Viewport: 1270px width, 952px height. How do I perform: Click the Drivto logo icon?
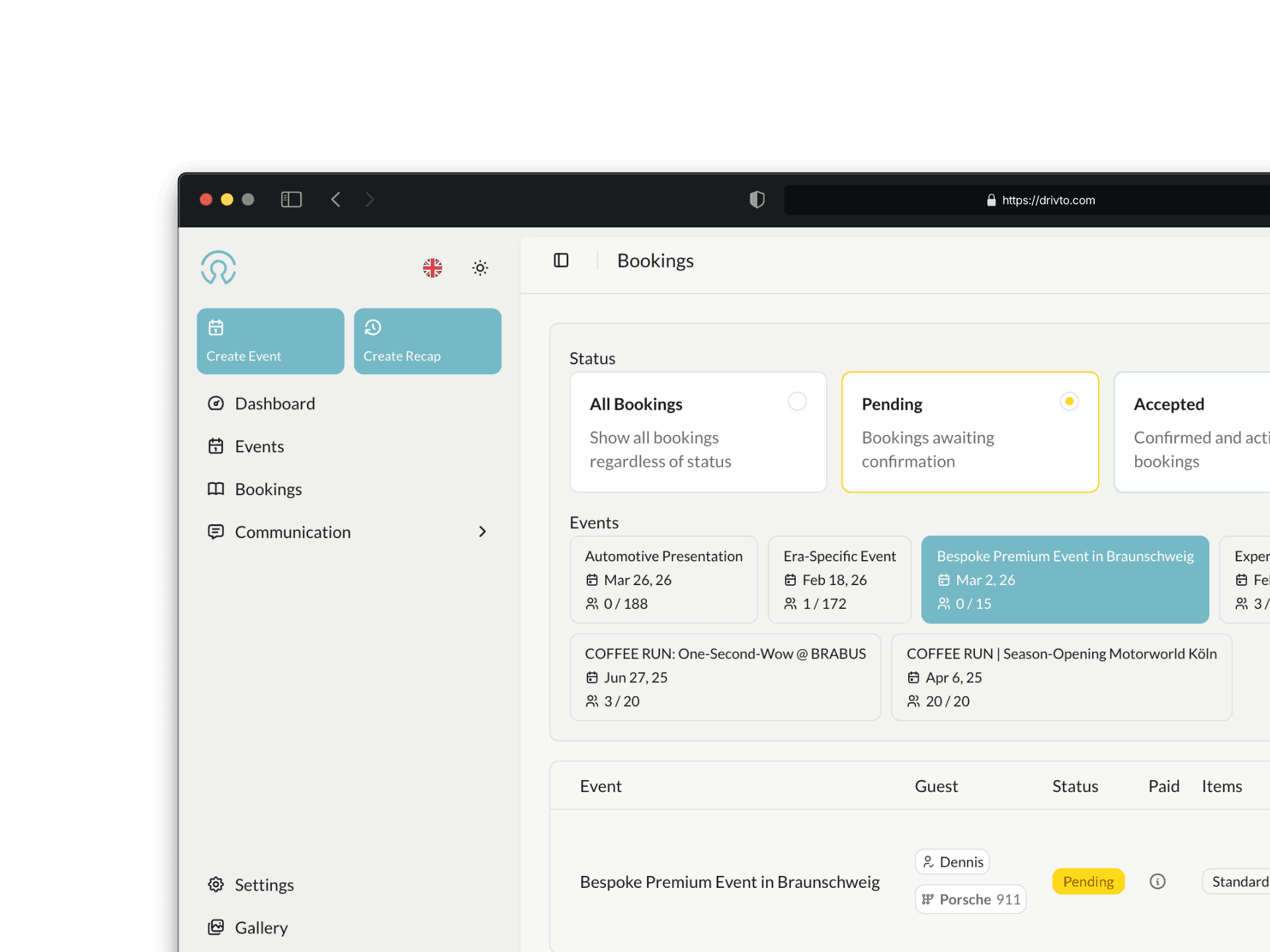tap(218, 268)
